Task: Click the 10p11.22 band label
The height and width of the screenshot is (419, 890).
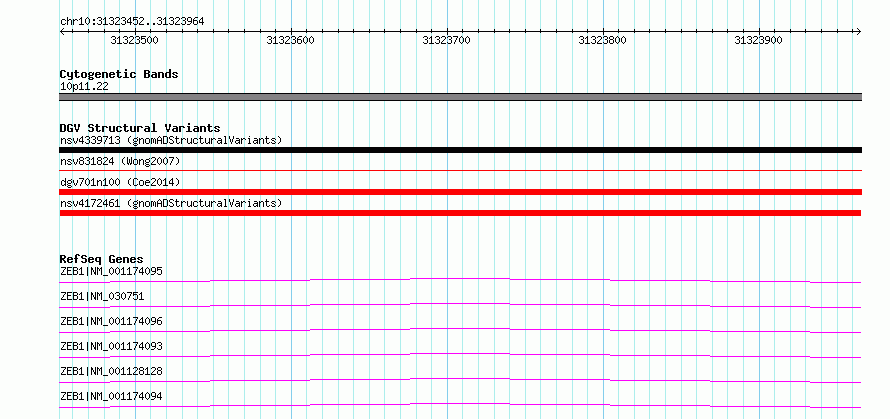Action: [x=84, y=87]
